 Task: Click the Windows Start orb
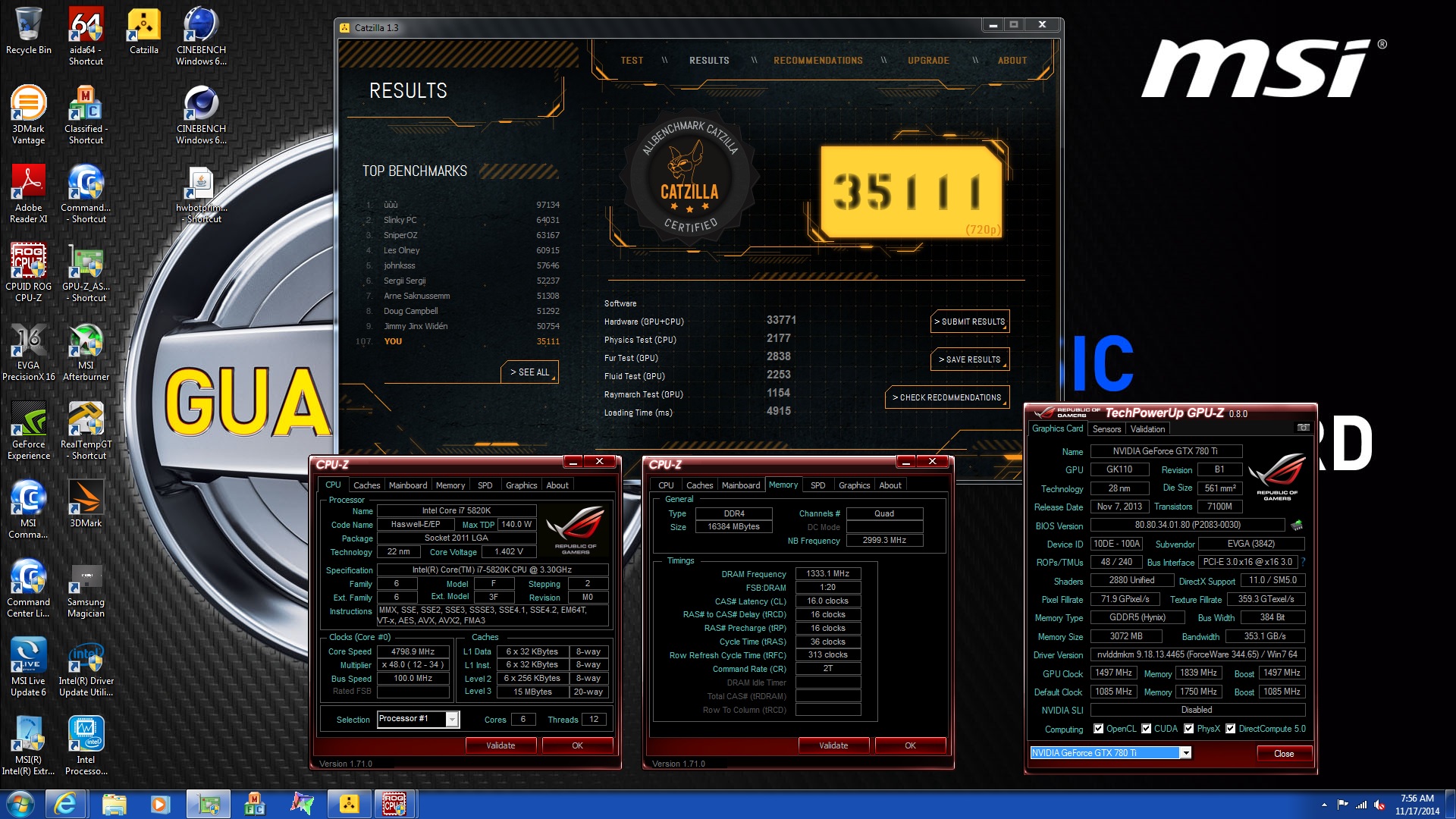[20, 804]
